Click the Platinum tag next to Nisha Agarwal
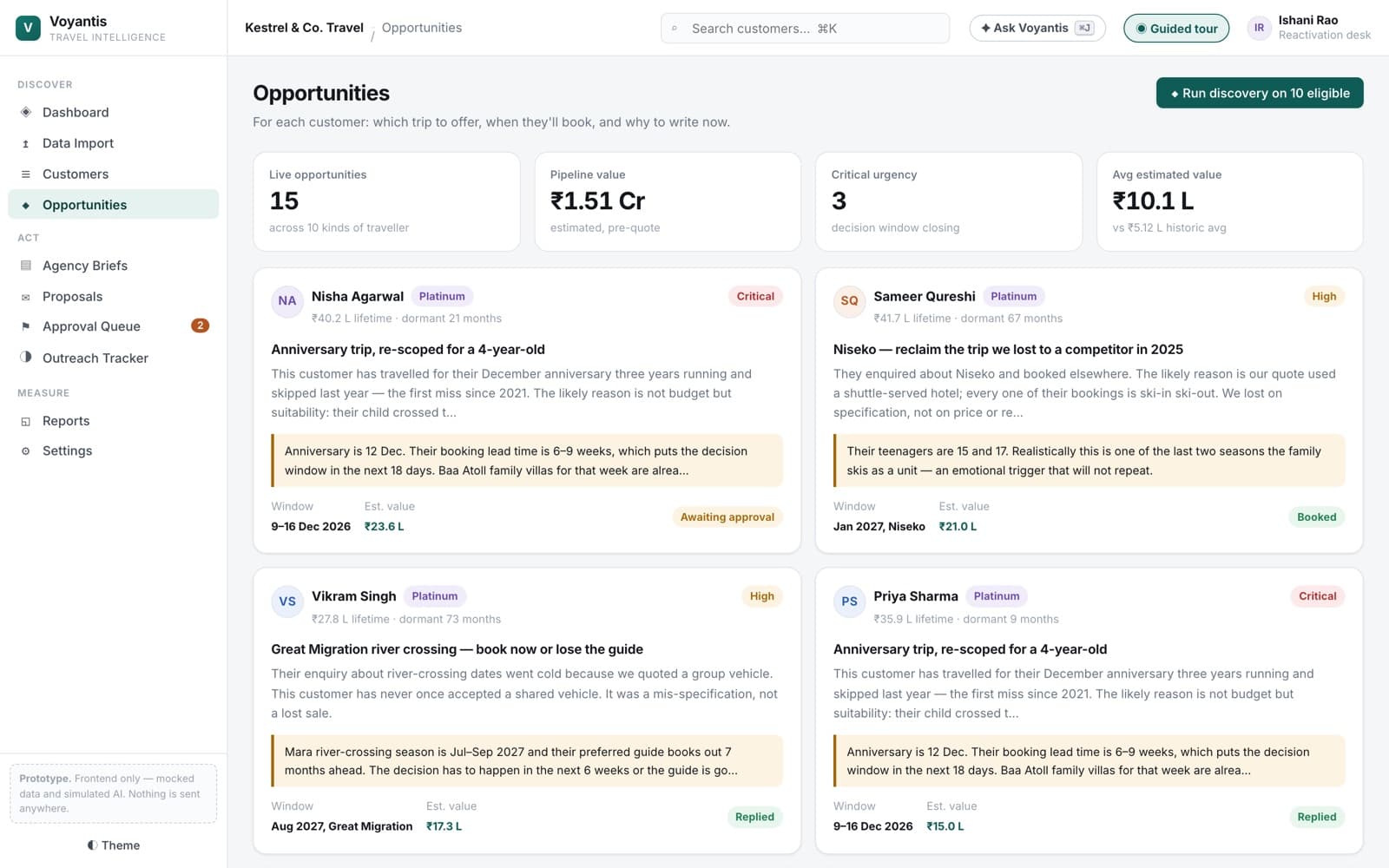 coord(442,296)
